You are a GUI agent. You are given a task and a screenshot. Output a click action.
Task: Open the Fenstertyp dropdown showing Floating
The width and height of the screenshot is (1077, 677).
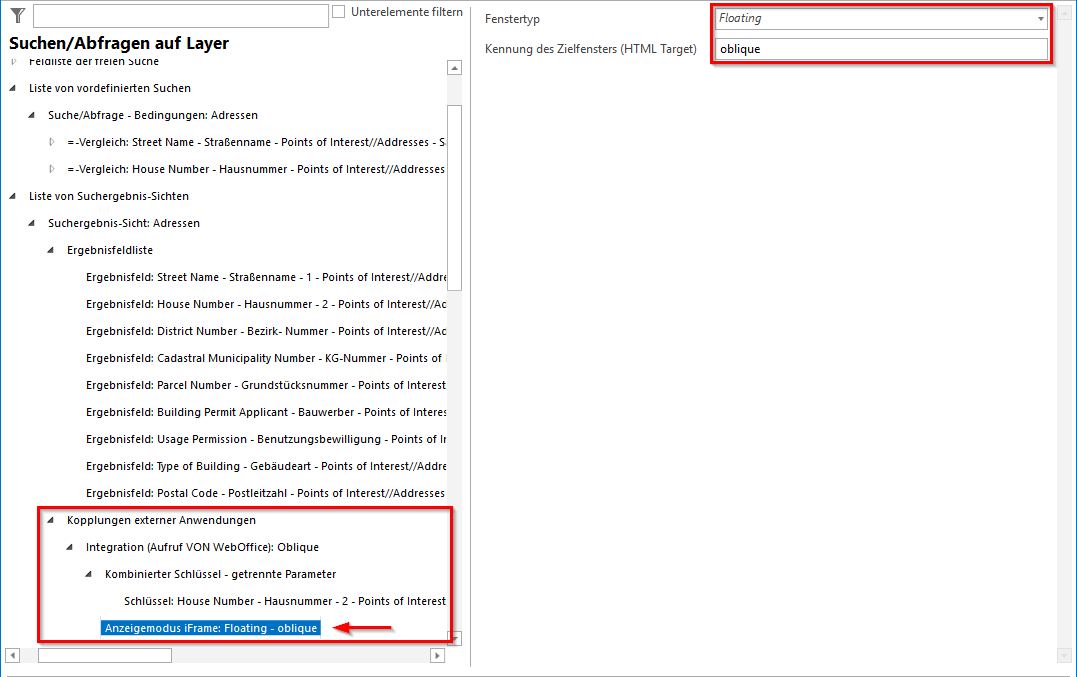pyautogui.click(x=880, y=18)
